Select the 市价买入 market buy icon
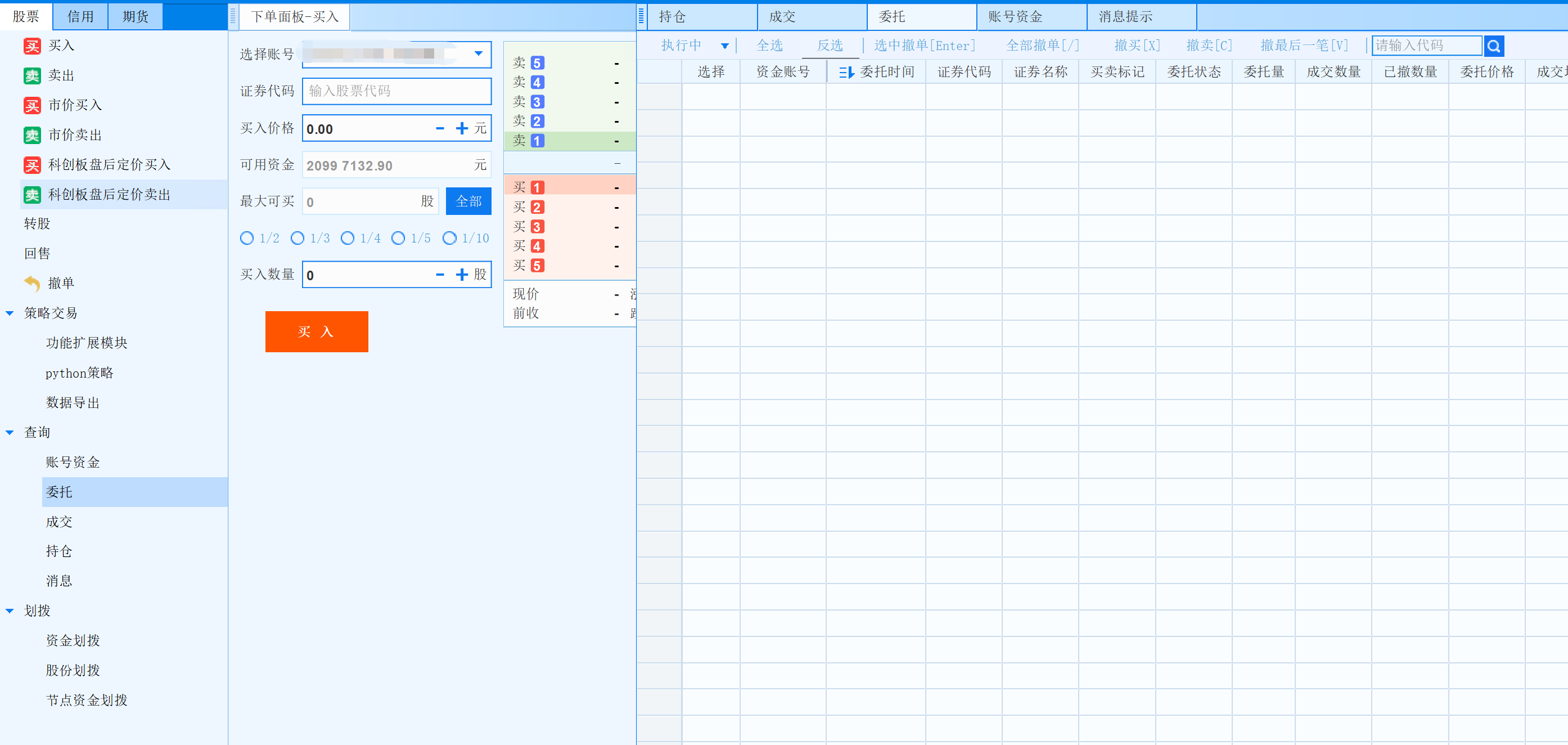 tap(32, 105)
